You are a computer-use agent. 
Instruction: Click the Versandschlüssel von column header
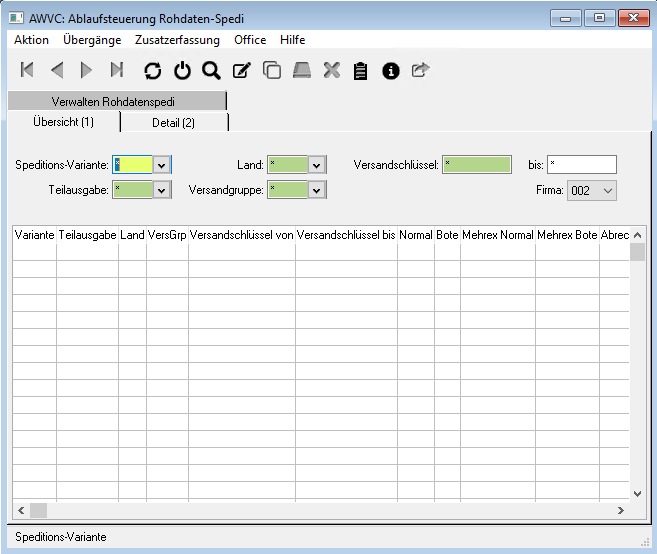pos(241,235)
